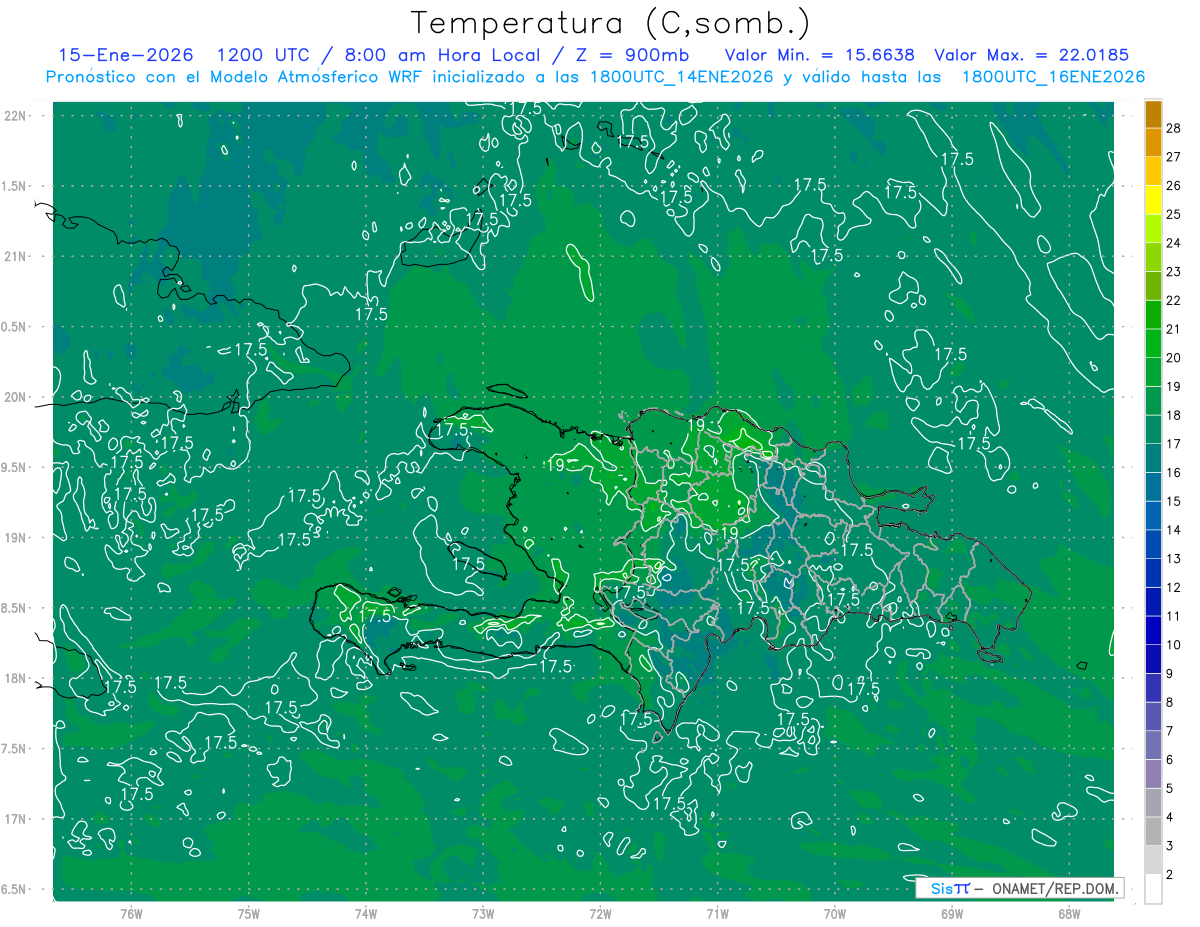Click the "21N" latitude axis label
Screen dimensions: 1200x927
pos(14,256)
